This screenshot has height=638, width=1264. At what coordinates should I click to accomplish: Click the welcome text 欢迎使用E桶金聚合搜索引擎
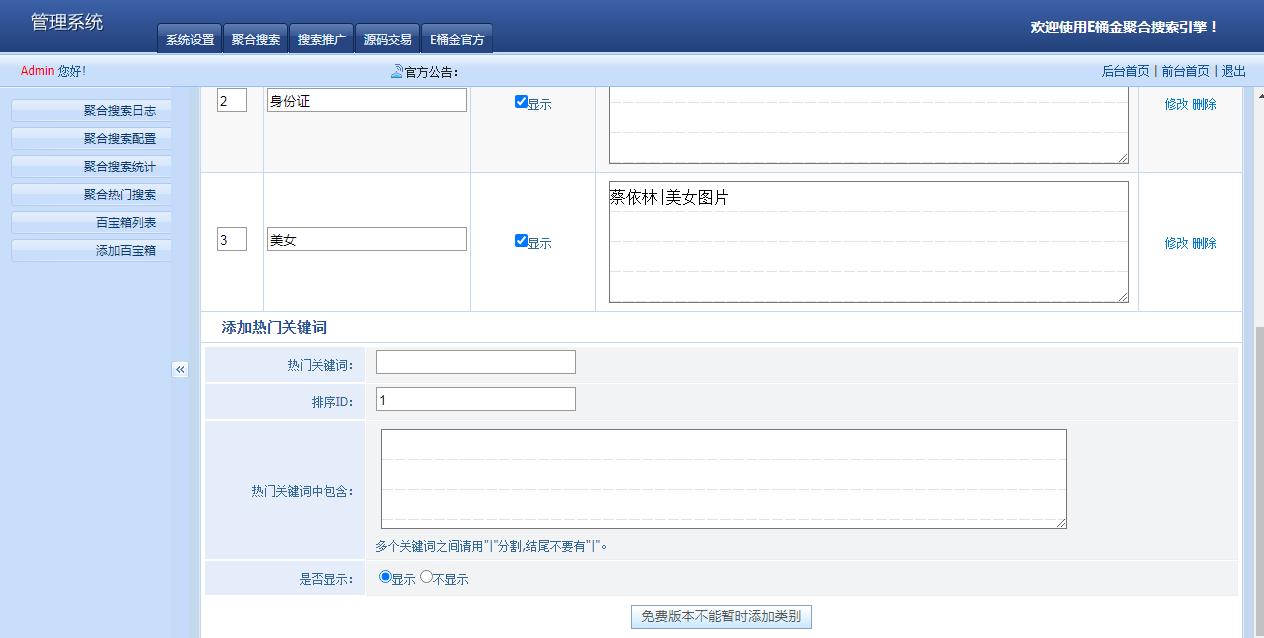[1125, 27]
